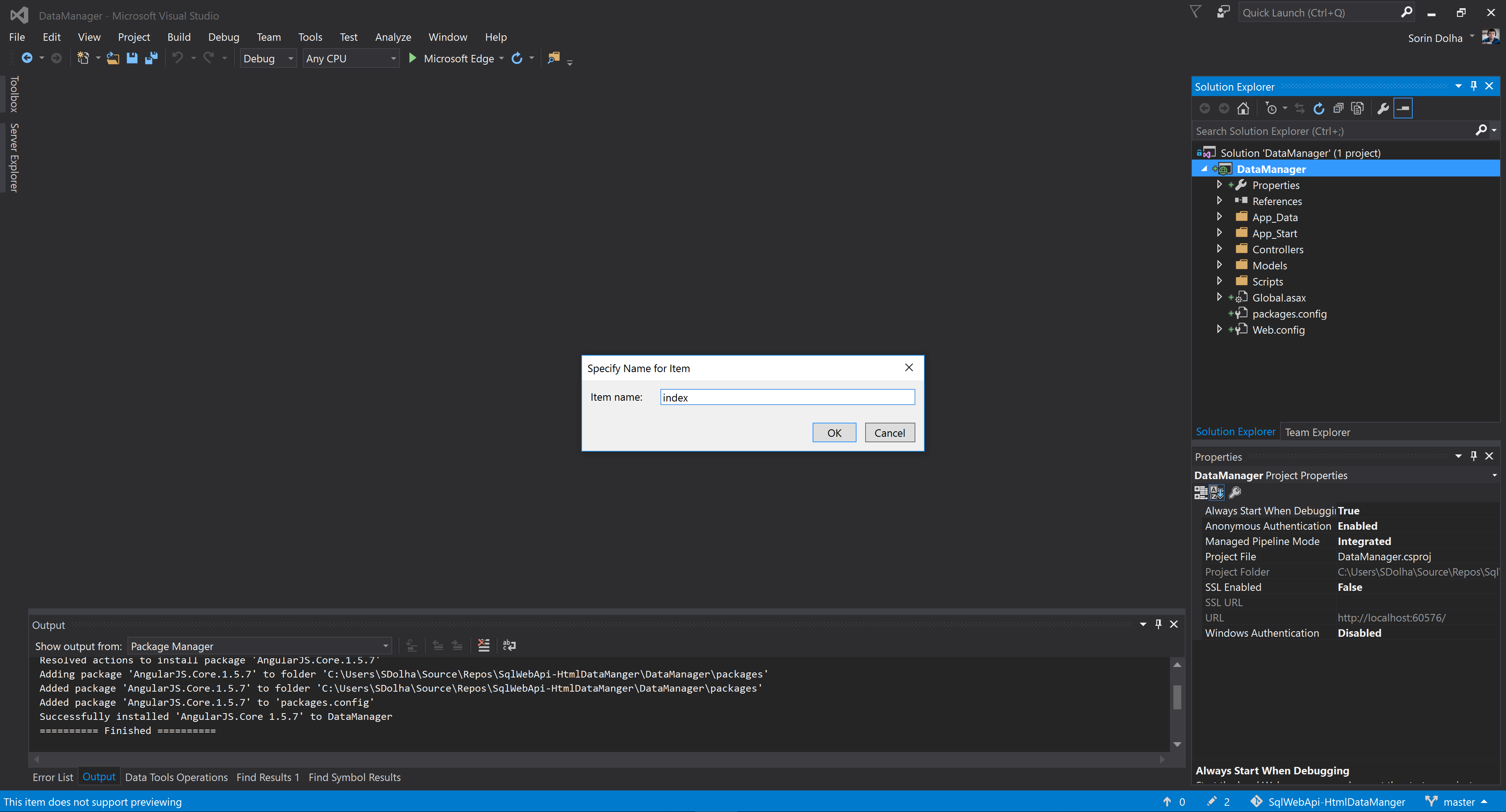Click the Start Debugging green play icon
Viewport: 1506px width, 812px height.
click(x=412, y=58)
